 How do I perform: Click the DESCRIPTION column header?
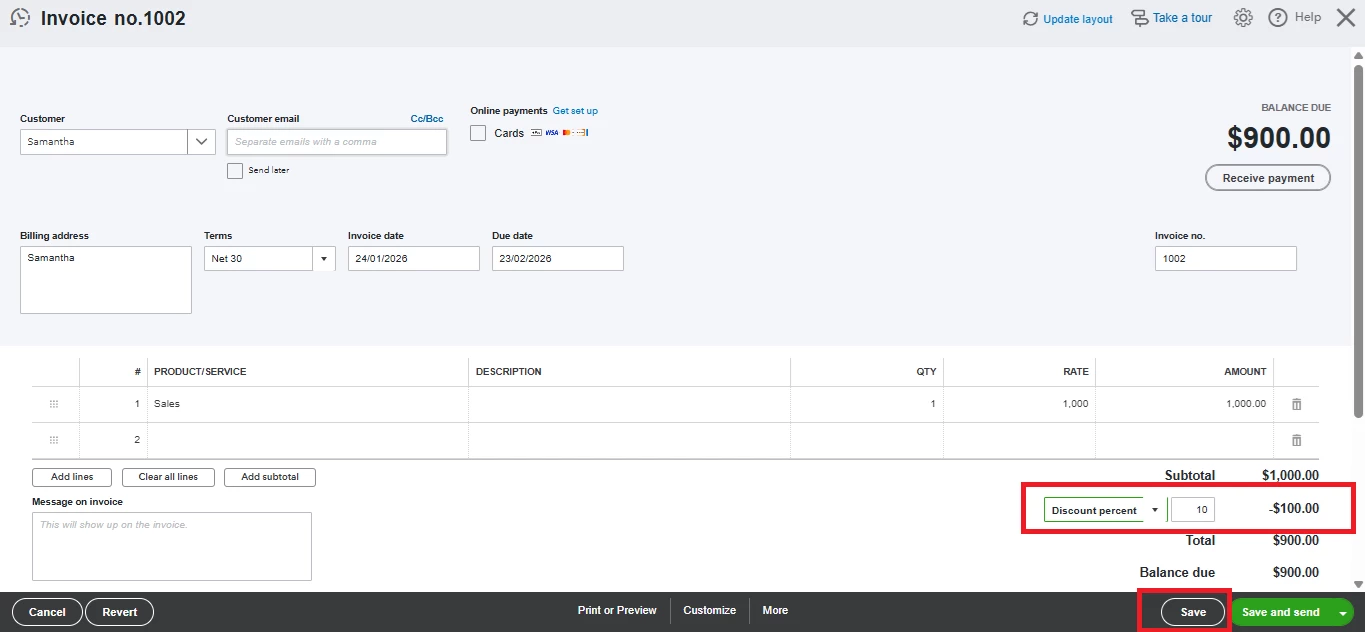click(509, 372)
